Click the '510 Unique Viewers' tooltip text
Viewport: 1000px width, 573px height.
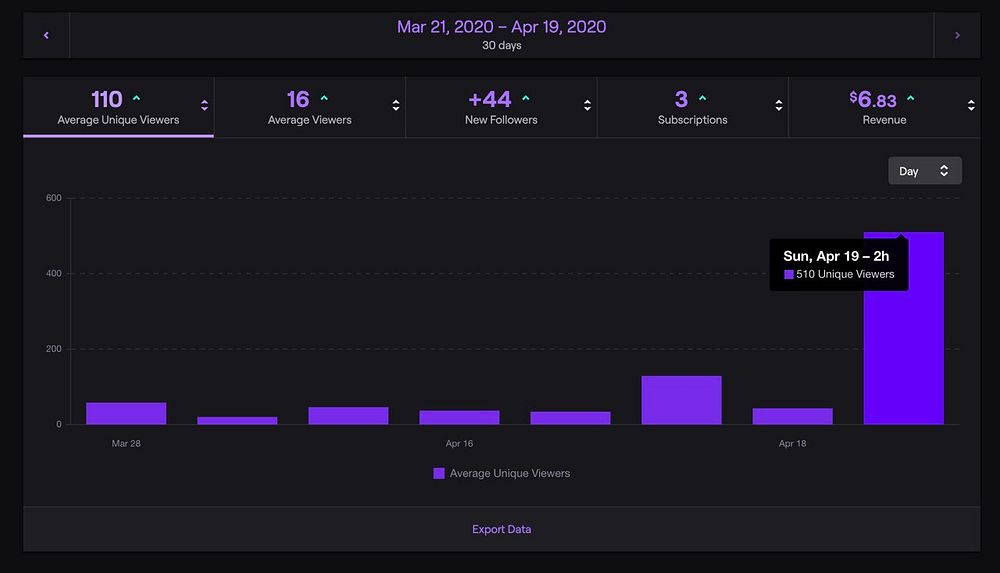coord(845,274)
